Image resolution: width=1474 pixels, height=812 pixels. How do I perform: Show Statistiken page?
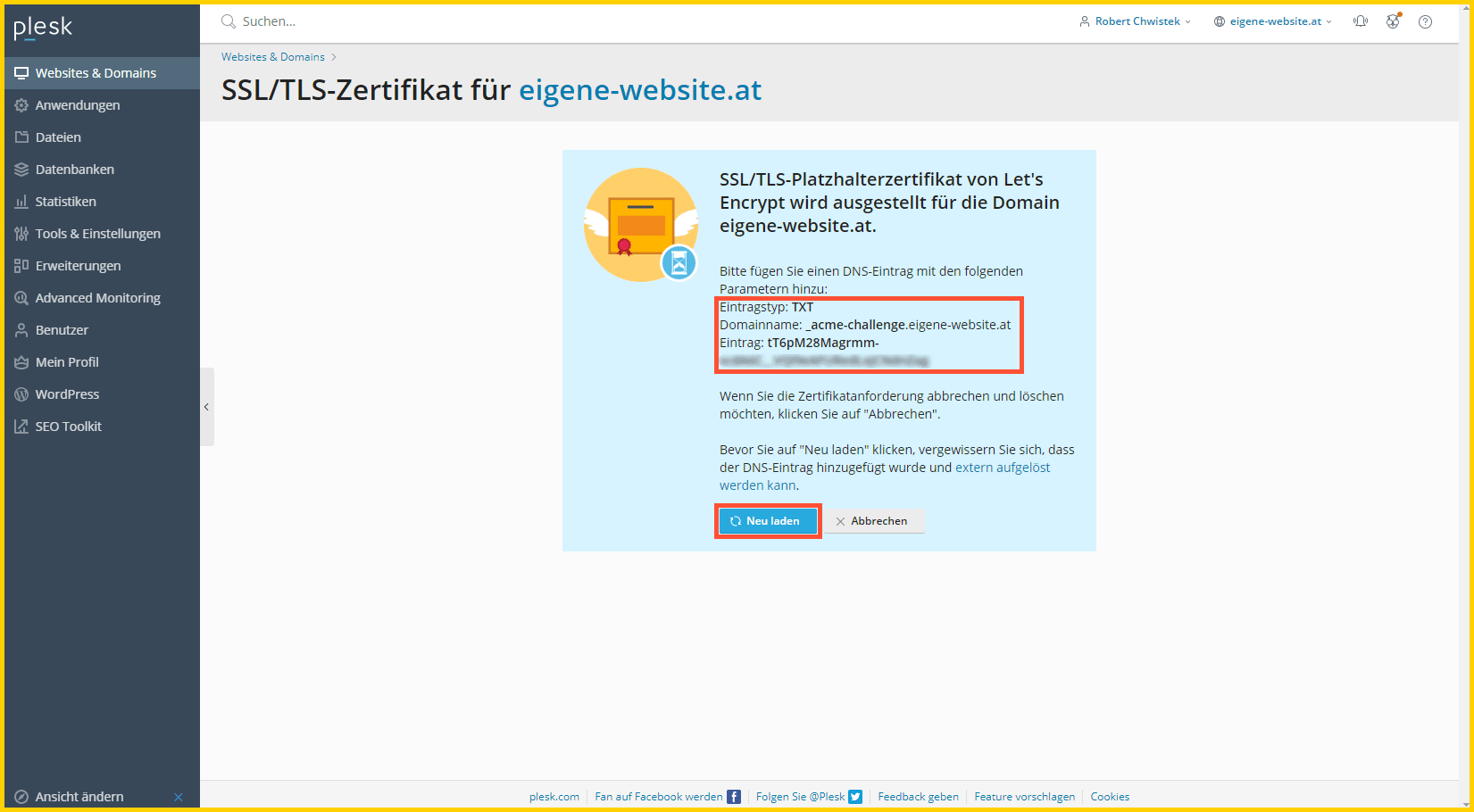point(102,202)
